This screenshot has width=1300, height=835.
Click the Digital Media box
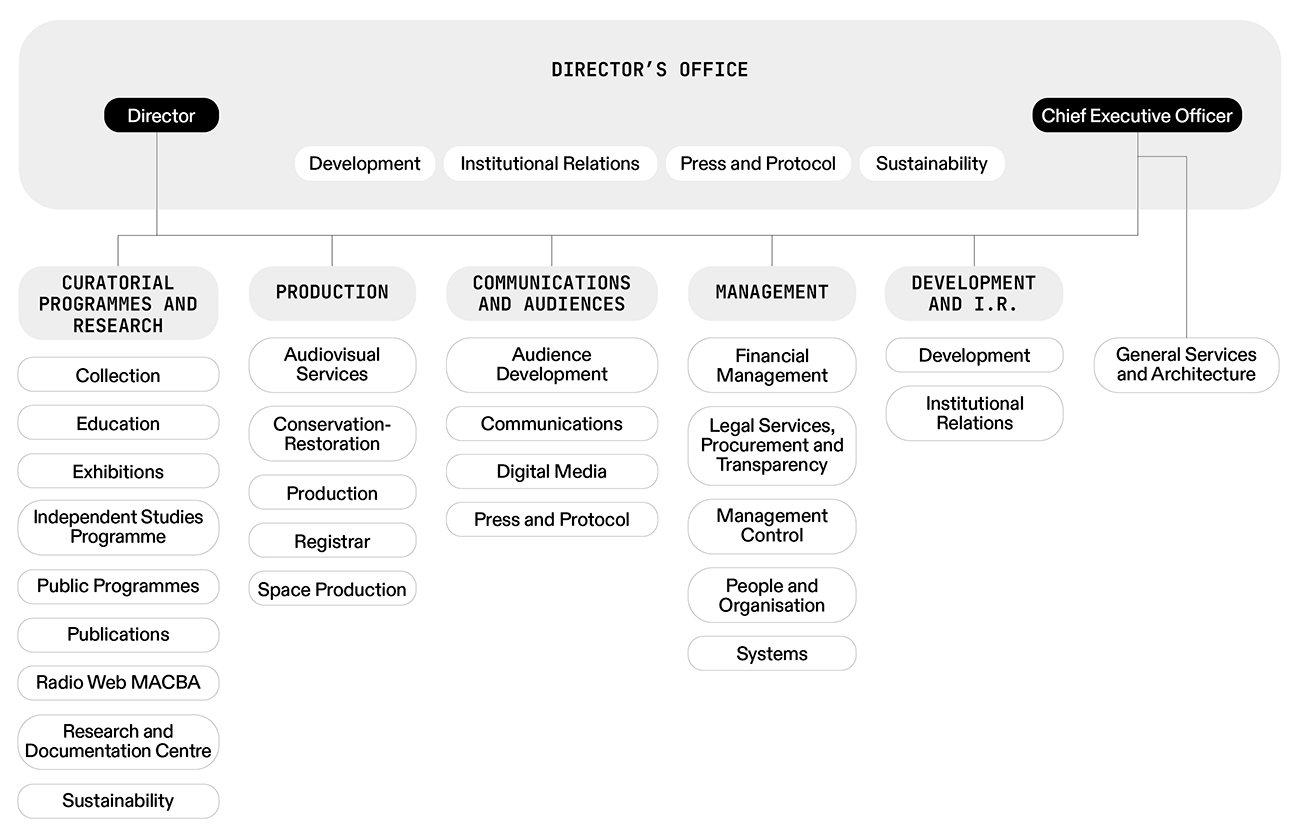click(552, 472)
